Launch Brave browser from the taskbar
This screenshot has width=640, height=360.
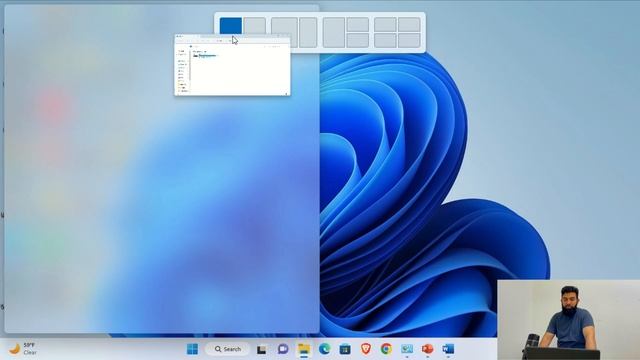click(x=366, y=349)
